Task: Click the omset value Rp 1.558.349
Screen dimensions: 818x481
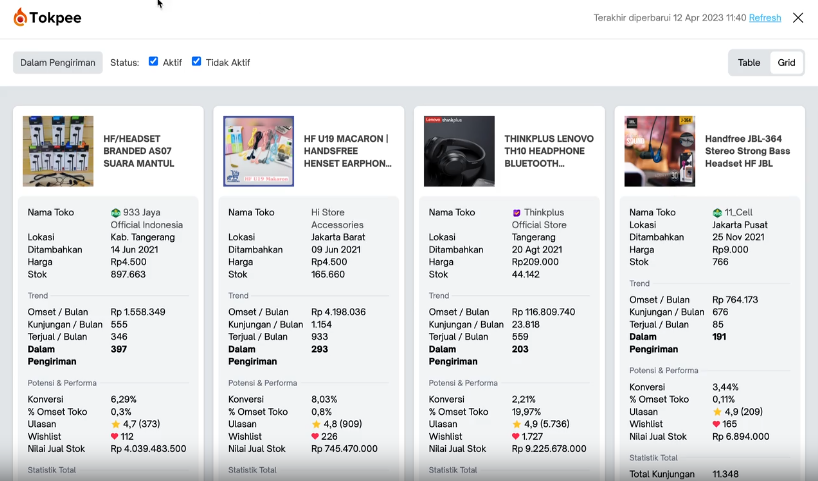Action: [x=138, y=312]
